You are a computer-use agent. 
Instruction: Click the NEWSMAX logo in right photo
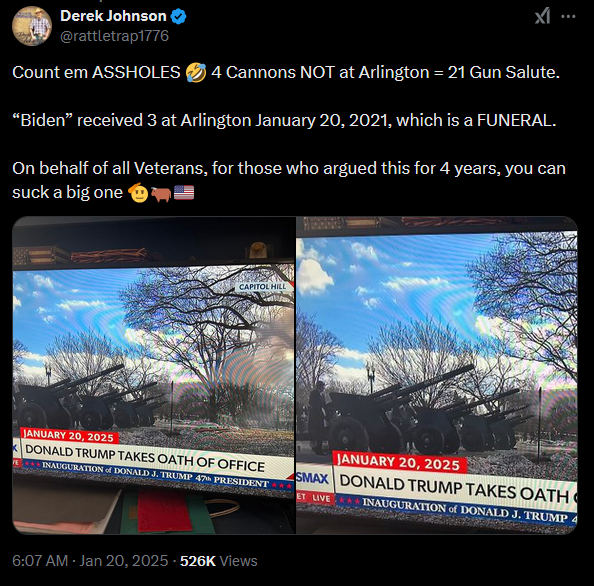coord(312,478)
